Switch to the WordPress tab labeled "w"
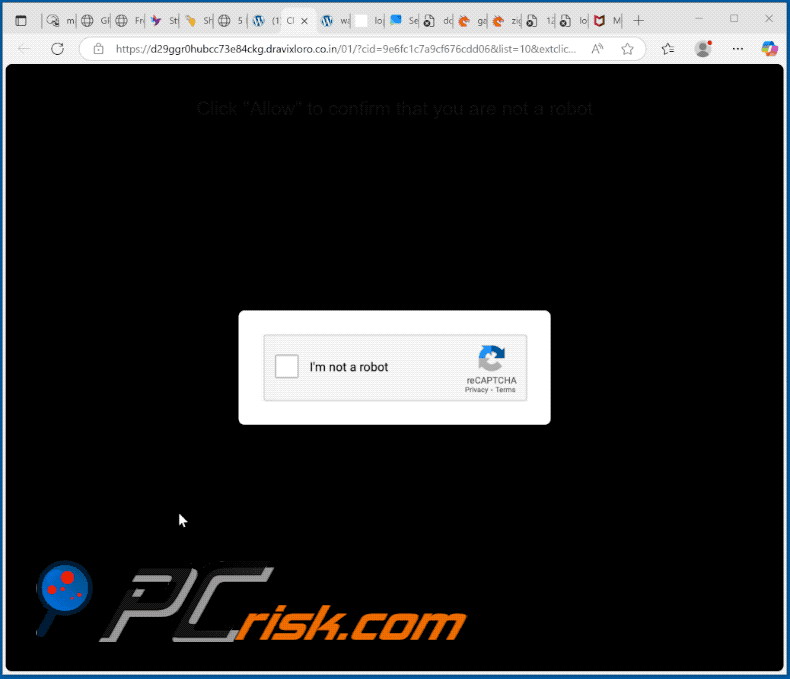Viewport: 790px width, 679px height. [335, 21]
